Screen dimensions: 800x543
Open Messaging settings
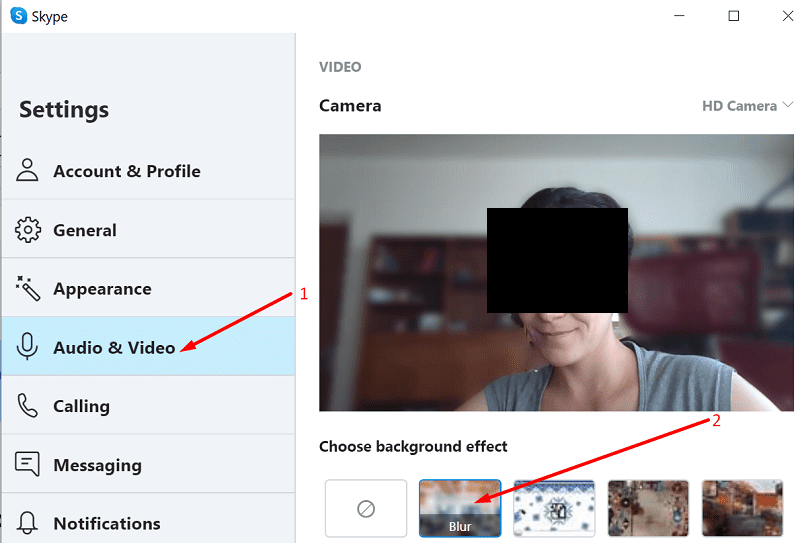148,464
